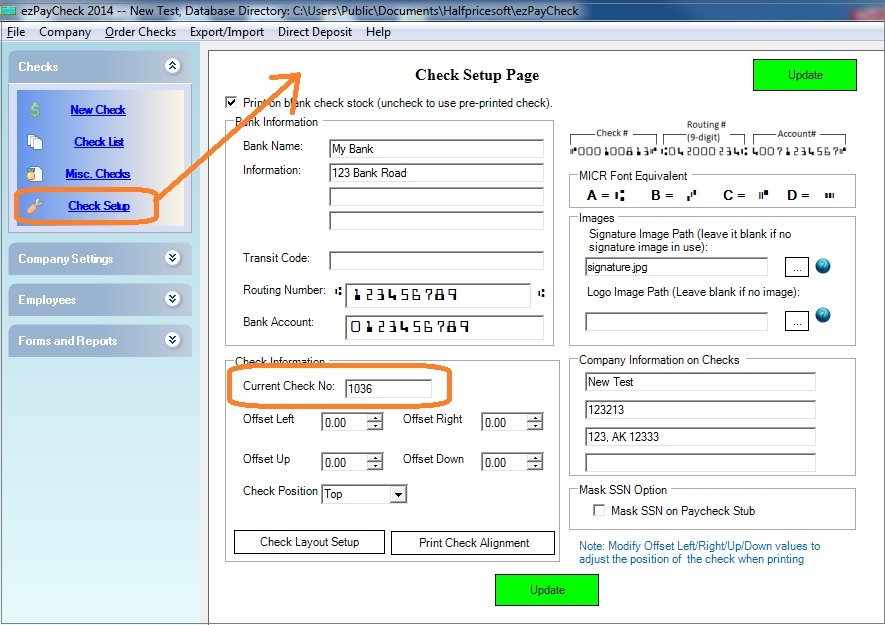This screenshot has height=625, width=885.
Task: Increase Offset Left using its up arrow
Action: (x=375, y=417)
